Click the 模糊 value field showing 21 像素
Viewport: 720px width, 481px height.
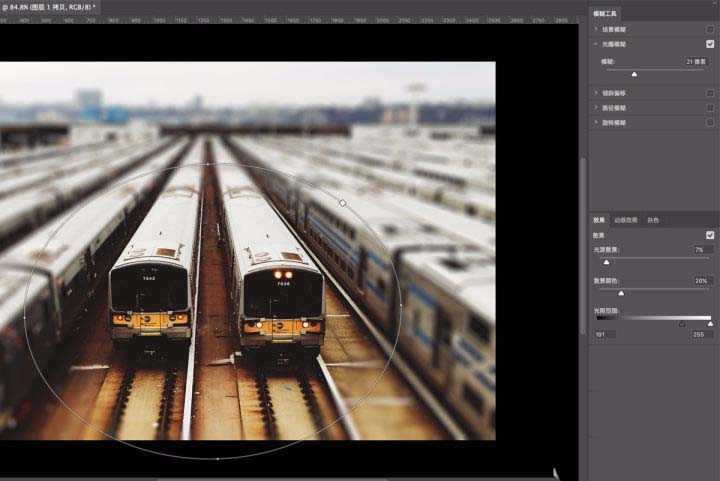[696, 62]
